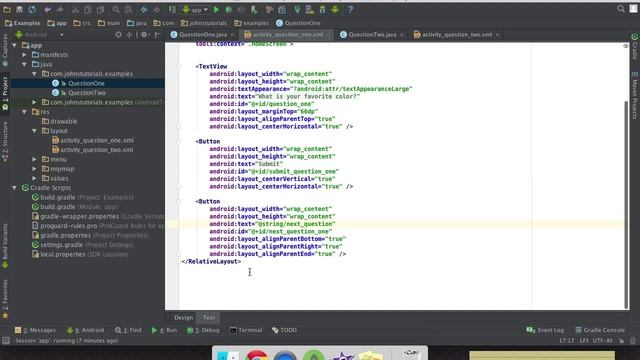
Task: Click the hide project panel icon
Action: [157, 35]
